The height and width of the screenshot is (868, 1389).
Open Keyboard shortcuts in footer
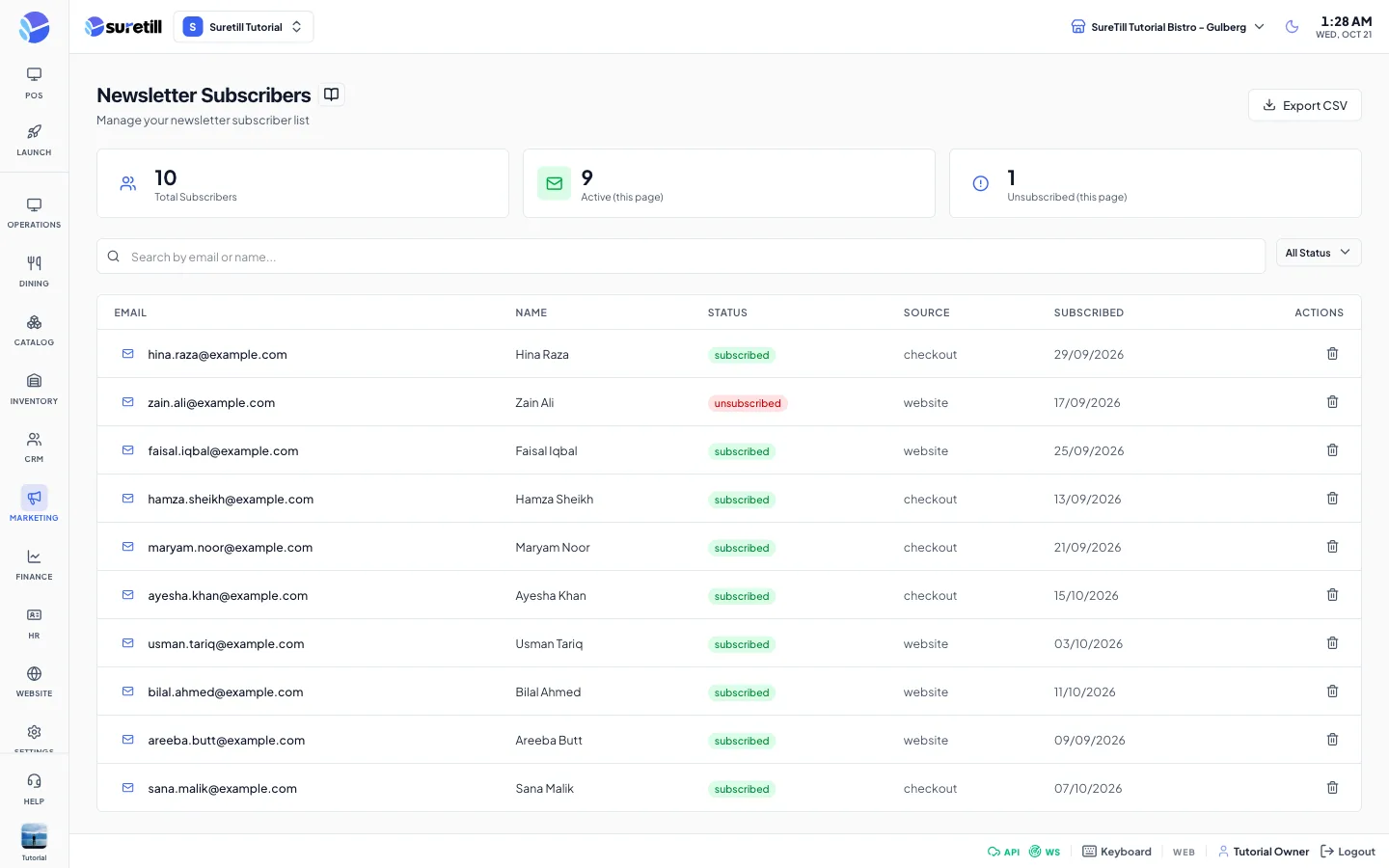pos(1117,852)
